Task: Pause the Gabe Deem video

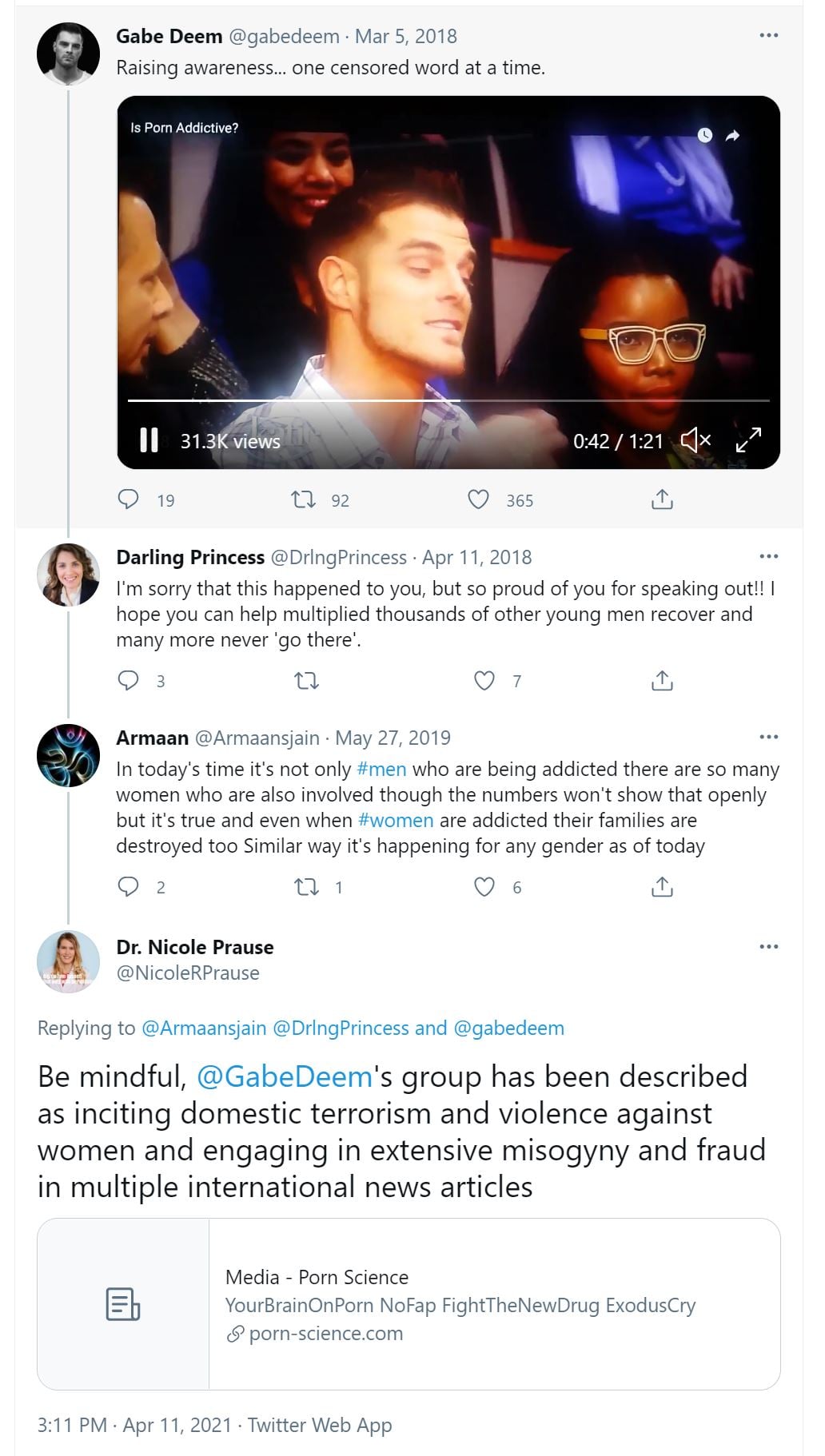Action: click(x=149, y=440)
